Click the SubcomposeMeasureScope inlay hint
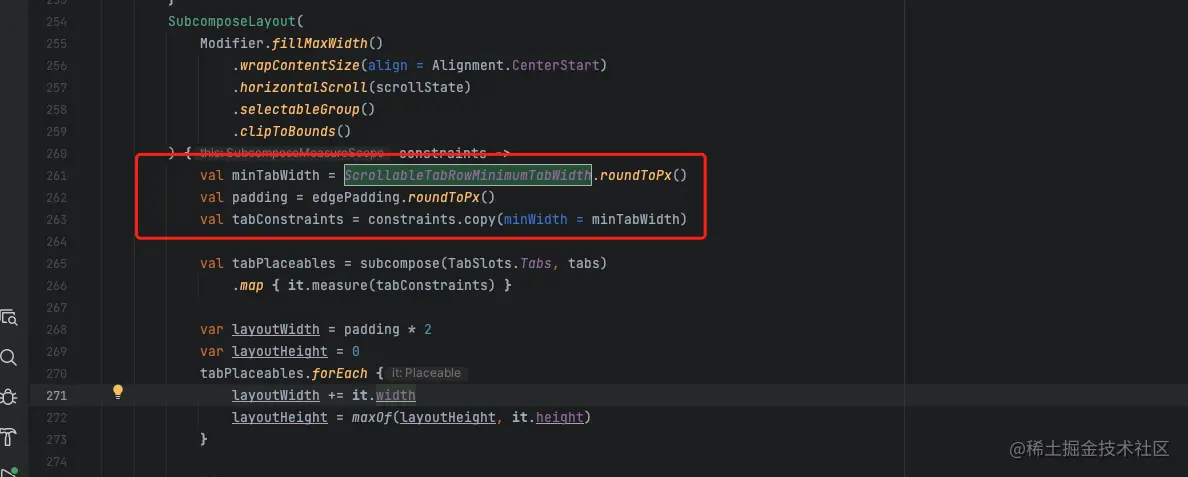The image size is (1188, 477). pyautogui.click(x=292, y=153)
